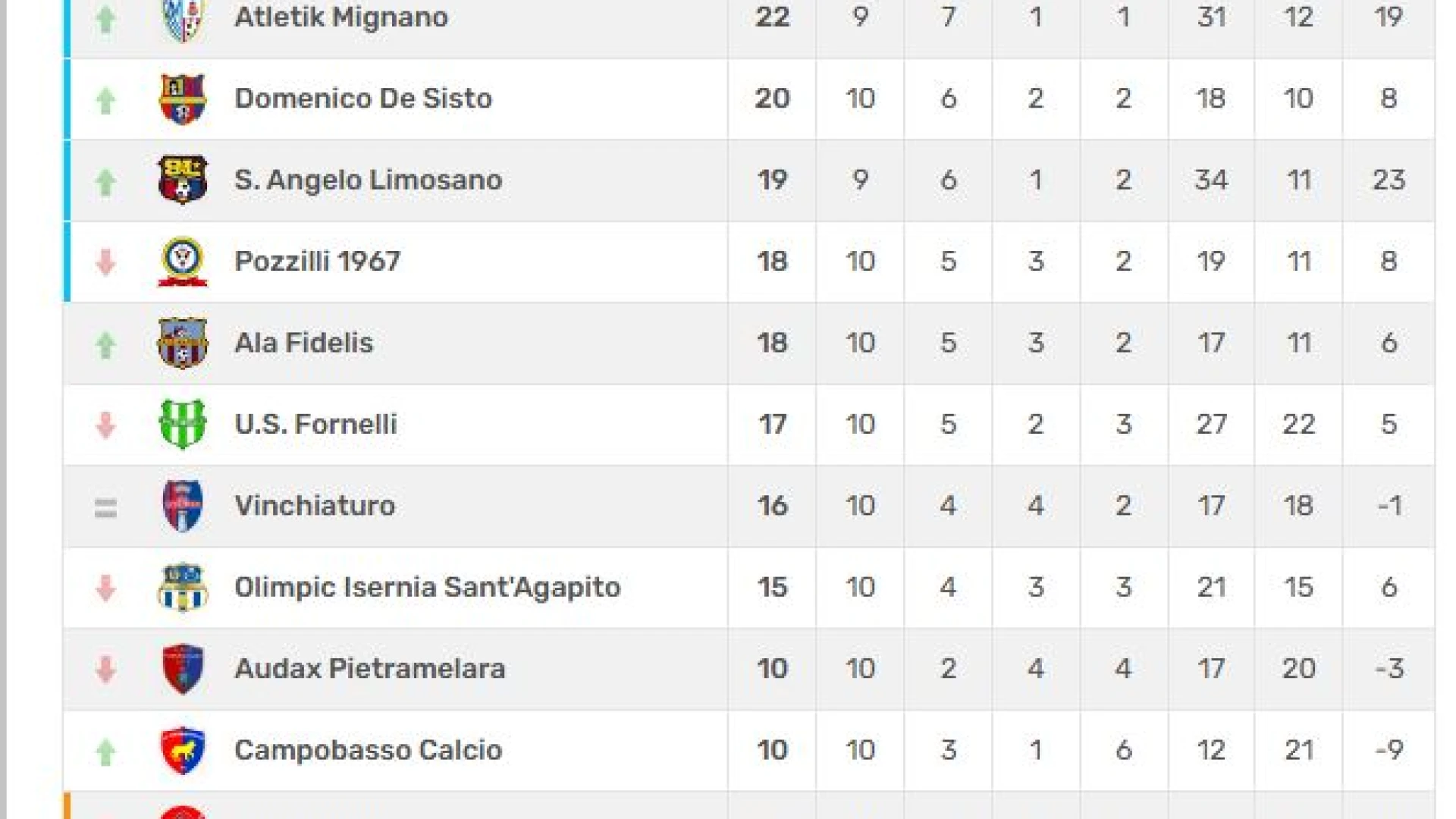Select the Audax Pietramelara team name
Image resolution: width=1456 pixels, height=819 pixels.
(369, 669)
